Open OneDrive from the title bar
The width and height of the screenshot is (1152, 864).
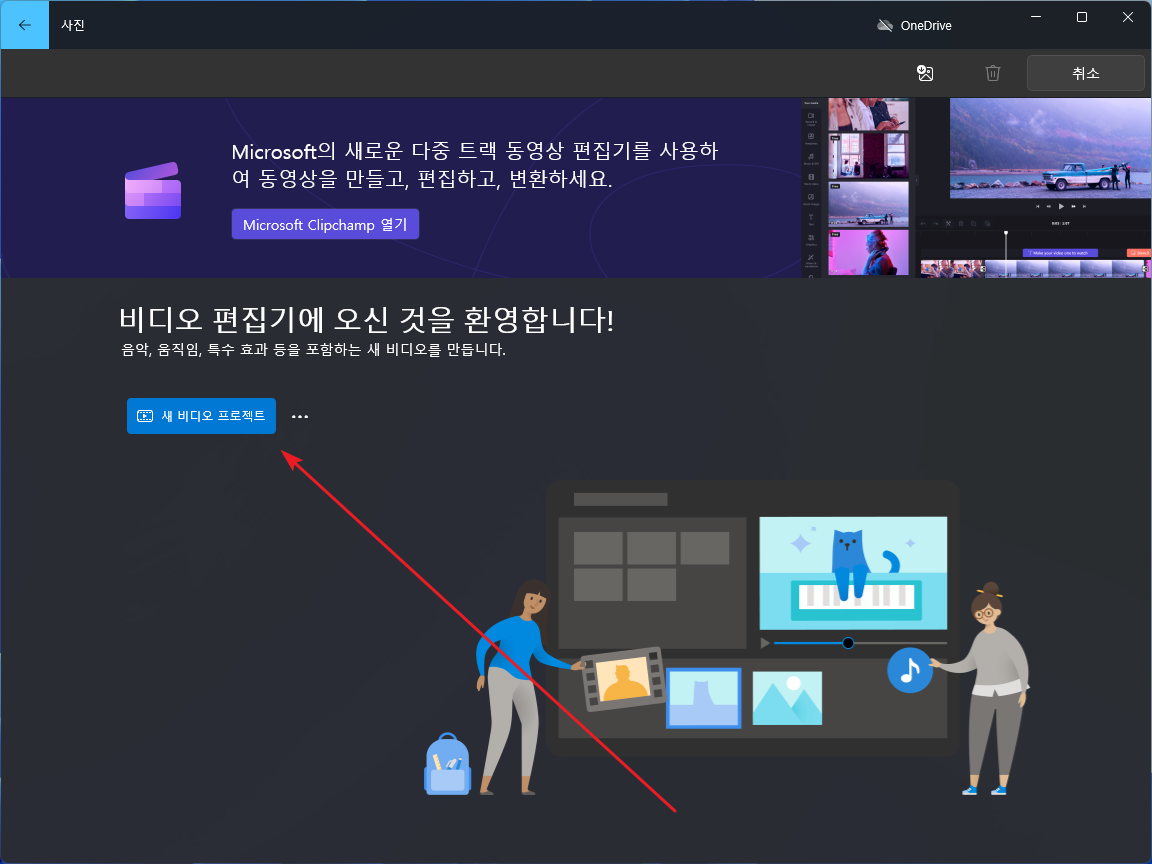point(914,26)
